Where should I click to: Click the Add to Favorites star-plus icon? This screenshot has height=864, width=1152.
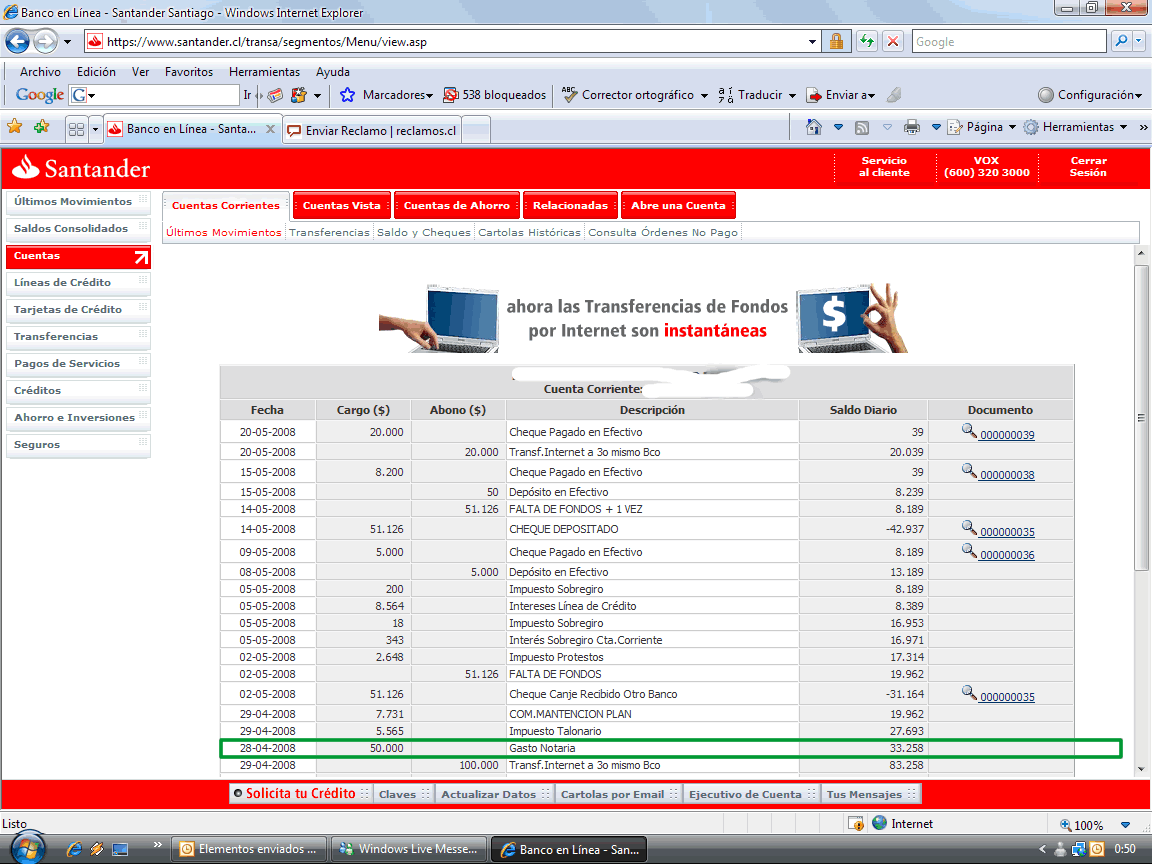click(x=41, y=127)
